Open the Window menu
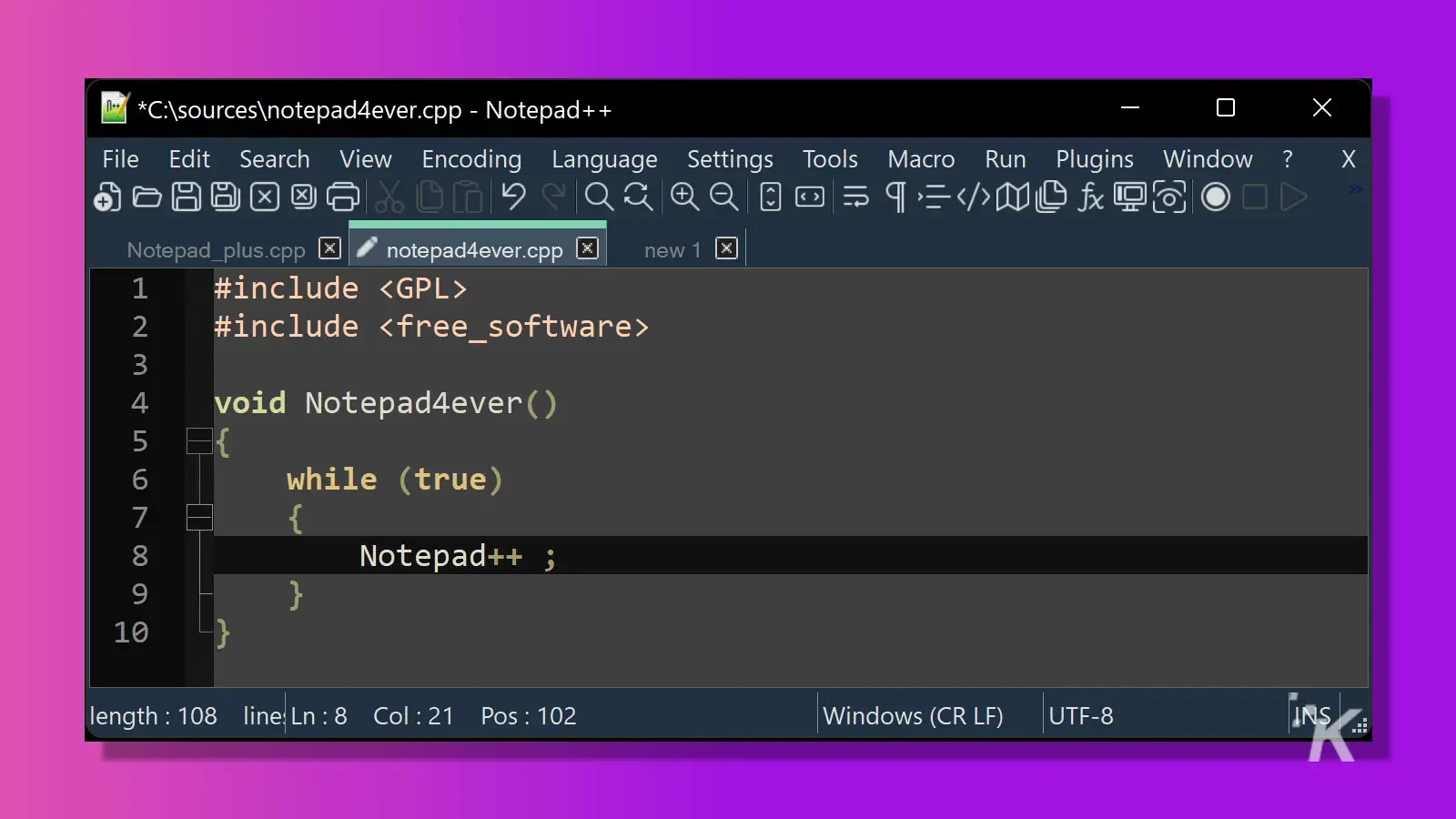 click(1208, 159)
